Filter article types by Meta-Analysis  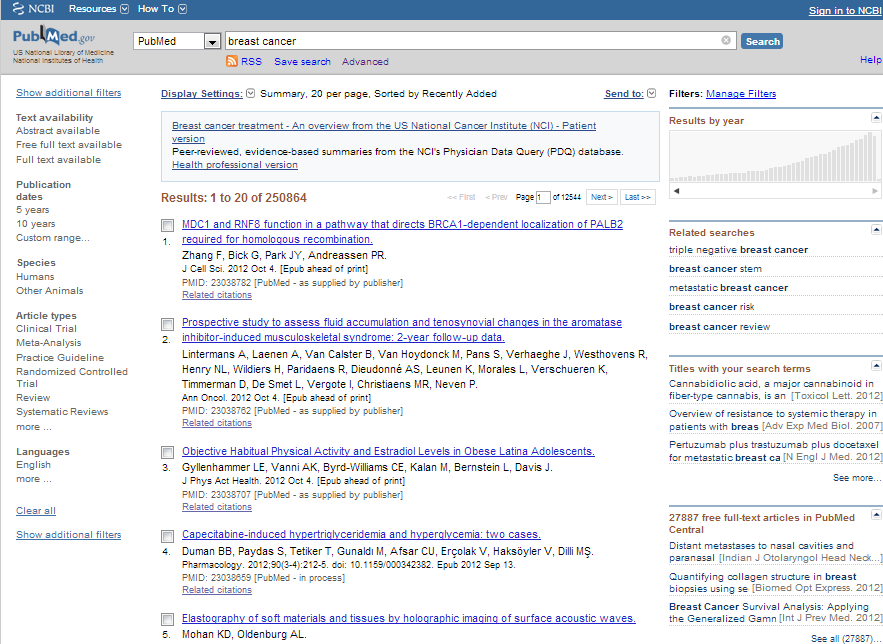pyautogui.click(x=48, y=343)
